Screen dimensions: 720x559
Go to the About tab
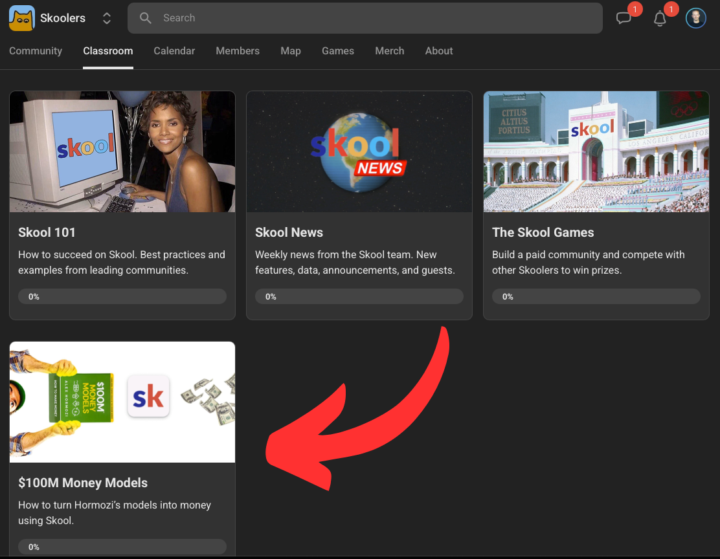coord(439,51)
